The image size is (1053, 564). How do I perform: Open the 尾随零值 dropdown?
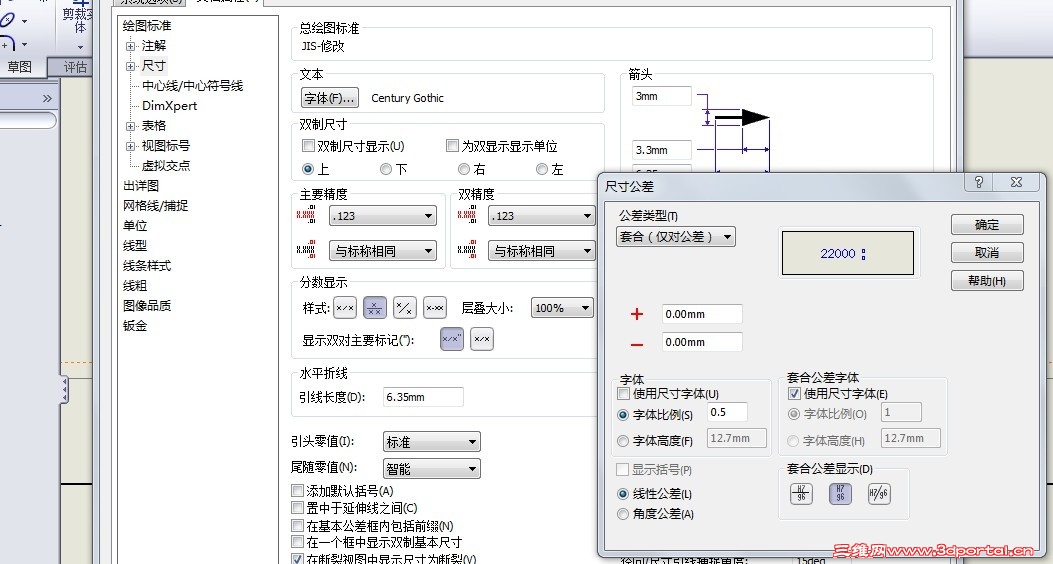tap(431, 468)
